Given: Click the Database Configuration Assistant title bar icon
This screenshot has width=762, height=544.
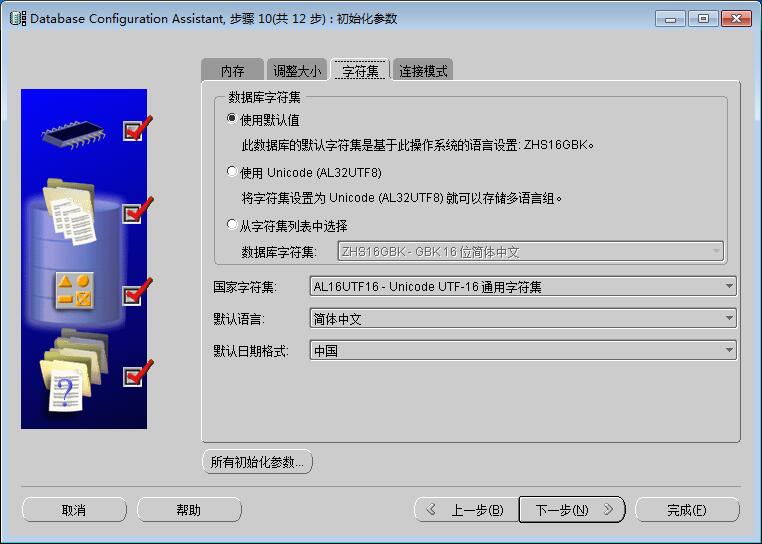Looking at the screenshot, I should point(18,18).
